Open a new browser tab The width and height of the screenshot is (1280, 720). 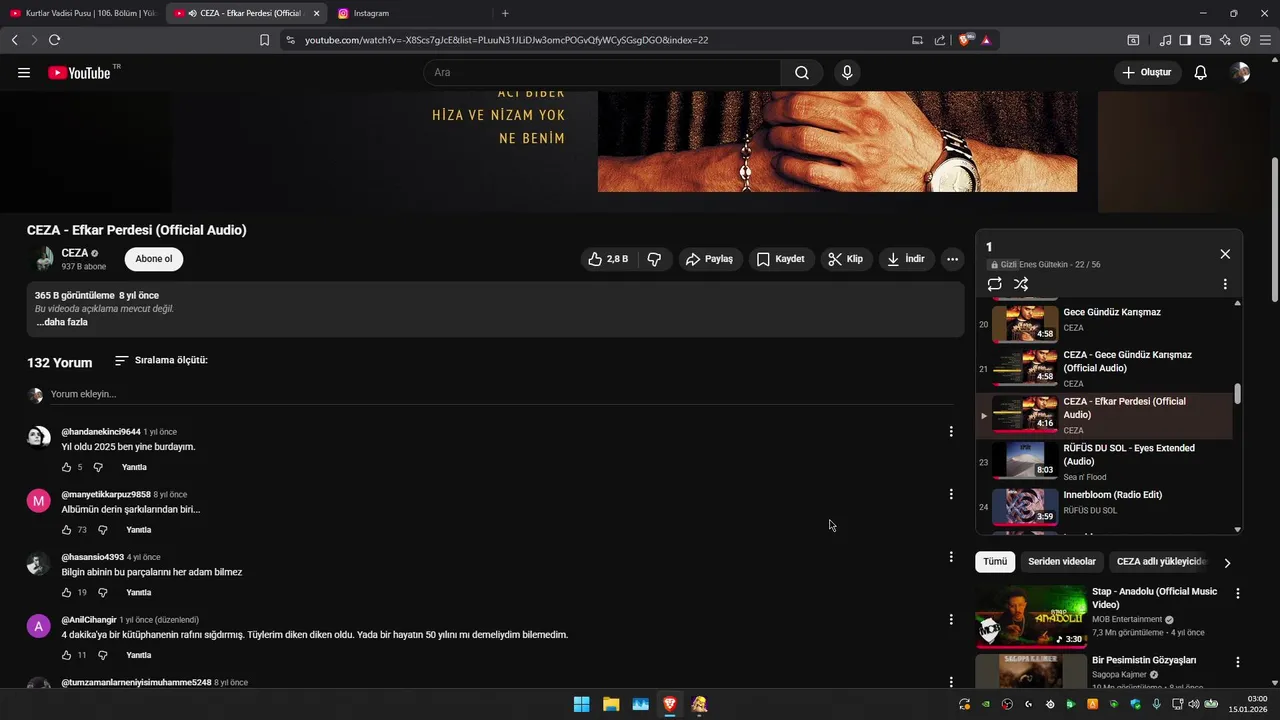505,13
